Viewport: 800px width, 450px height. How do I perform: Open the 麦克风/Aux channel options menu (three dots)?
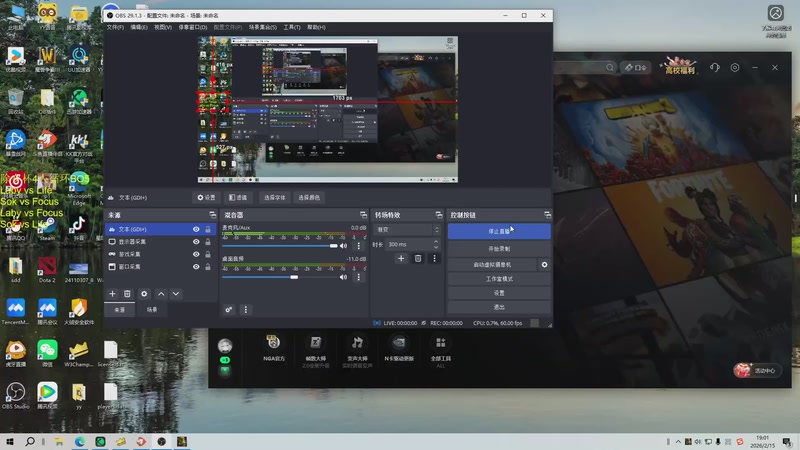359,246
